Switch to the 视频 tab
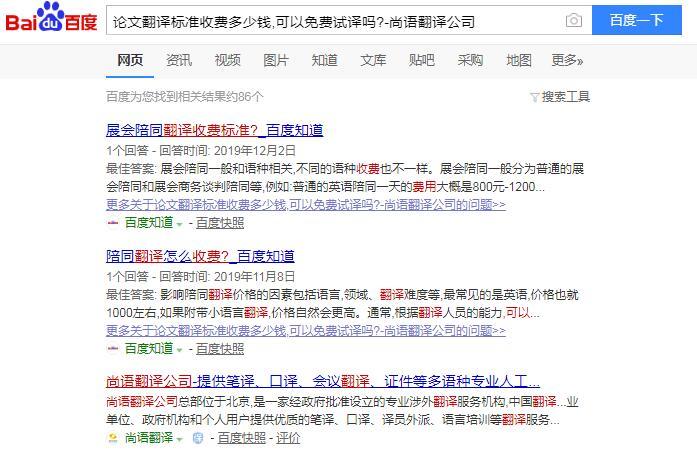The image size is (697, 461). (x=228, y=60)
